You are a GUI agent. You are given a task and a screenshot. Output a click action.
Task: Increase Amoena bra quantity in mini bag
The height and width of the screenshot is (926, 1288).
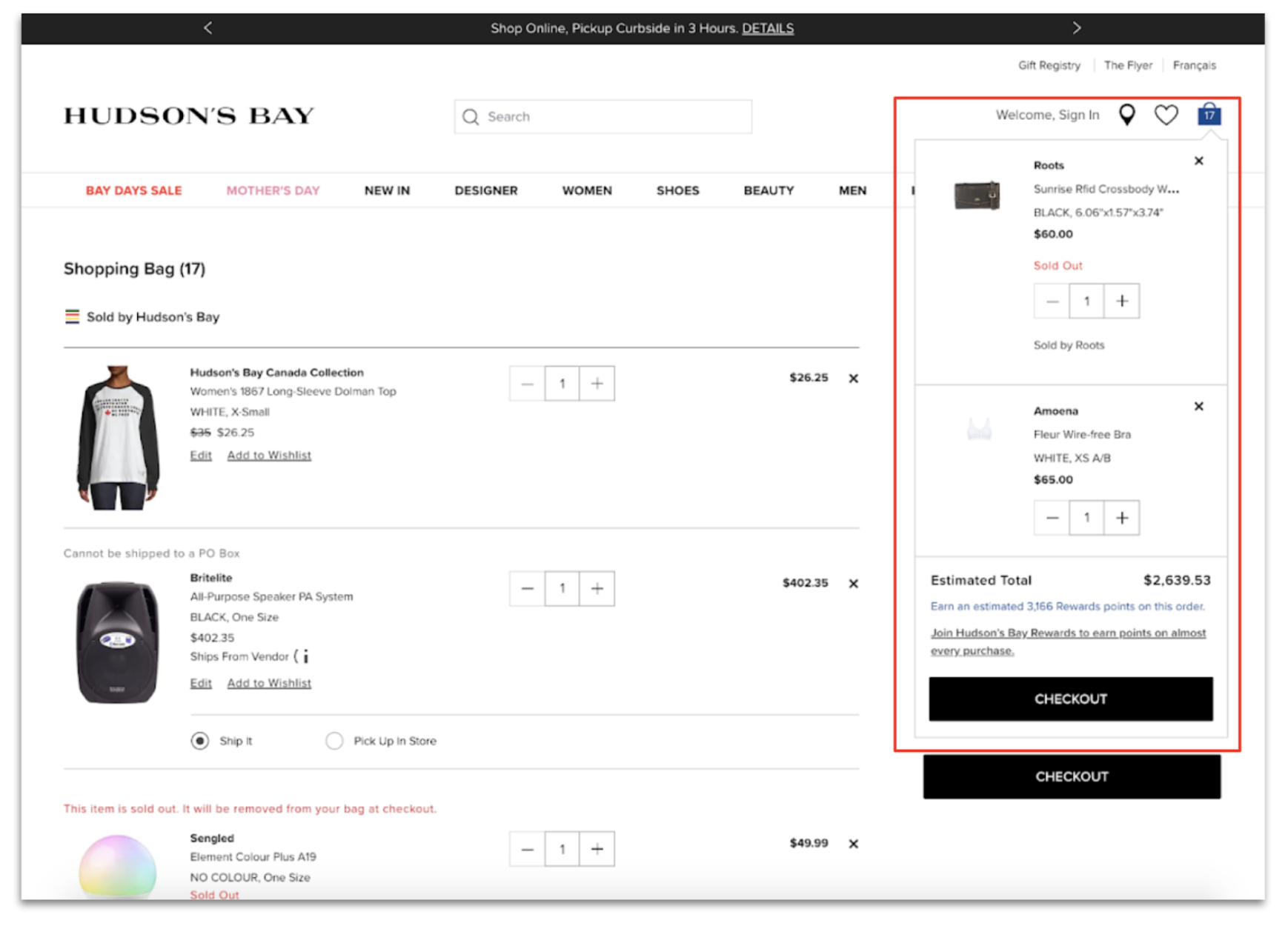point(1121,518)
